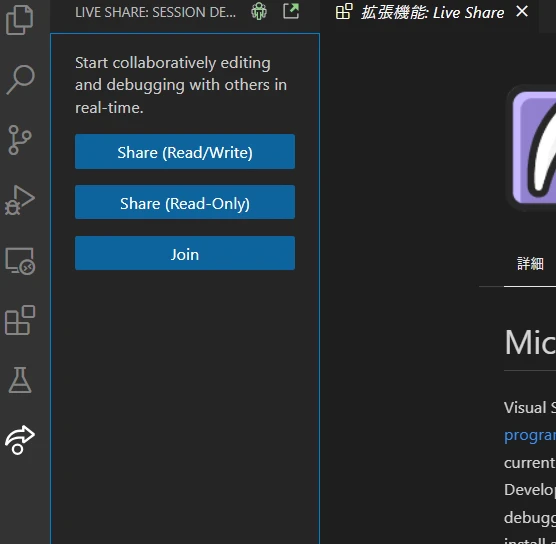Click the collaborative editing description text

(181, 85)
